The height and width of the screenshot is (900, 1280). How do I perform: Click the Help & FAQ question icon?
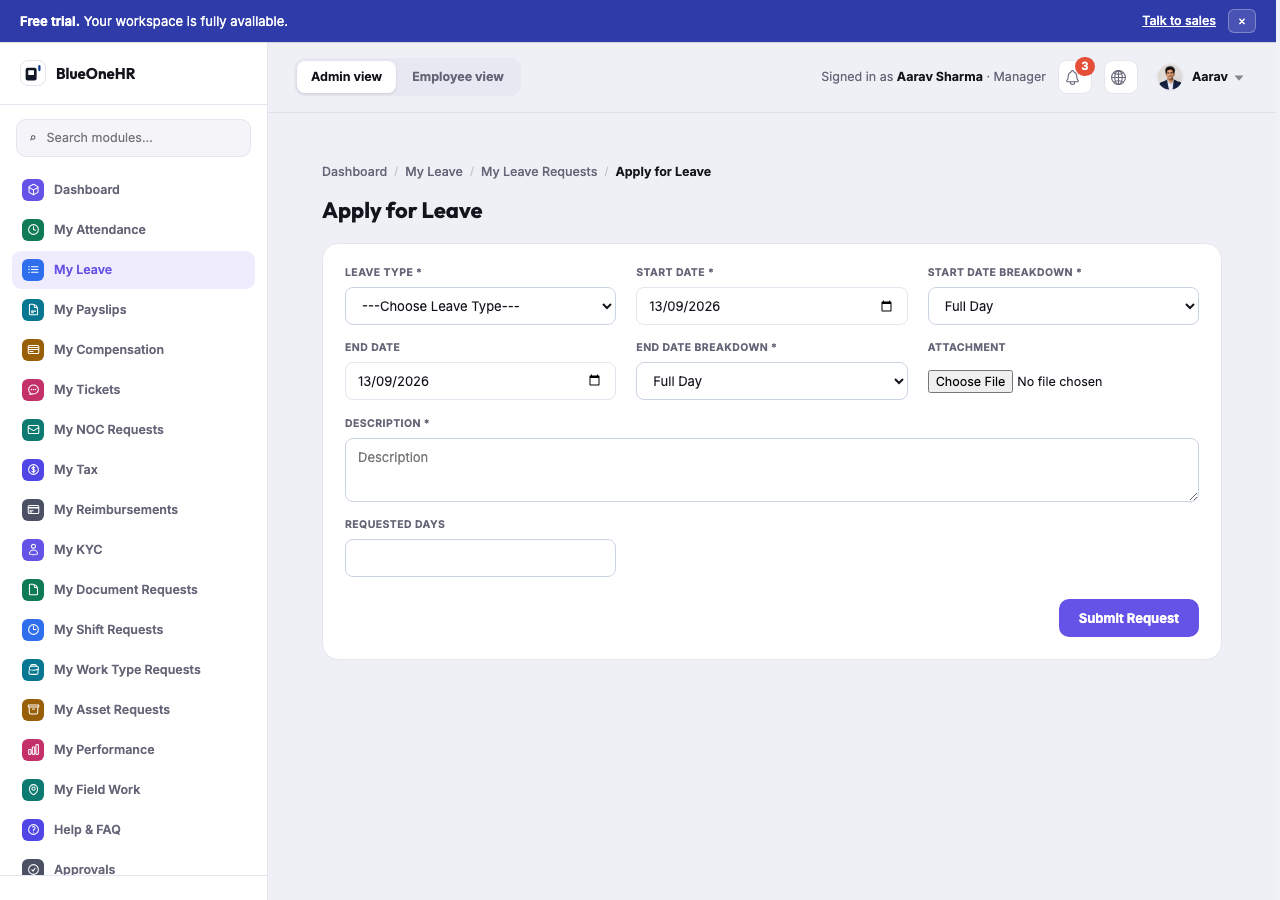33,830
